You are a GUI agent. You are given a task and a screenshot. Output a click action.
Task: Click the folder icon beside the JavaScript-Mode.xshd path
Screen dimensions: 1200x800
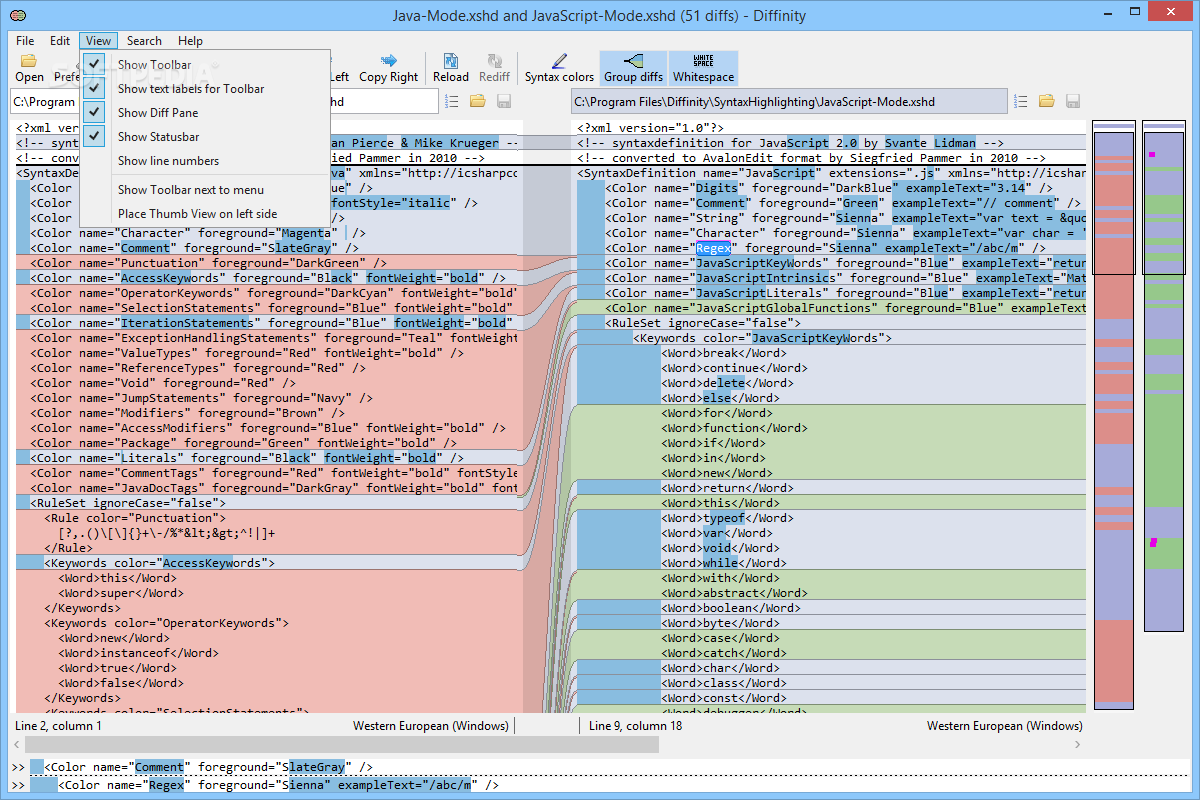[x=1047, y=101]
